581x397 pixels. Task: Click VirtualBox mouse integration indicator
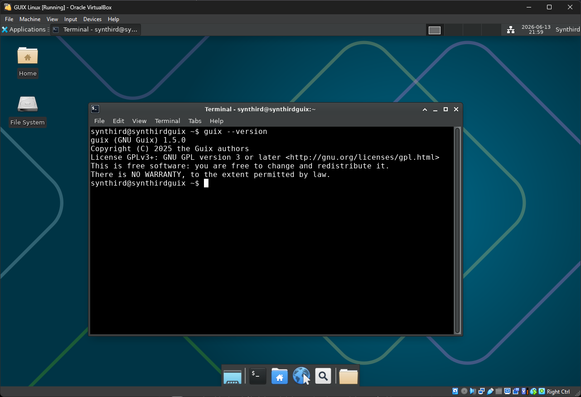click(x=533, y=391)
